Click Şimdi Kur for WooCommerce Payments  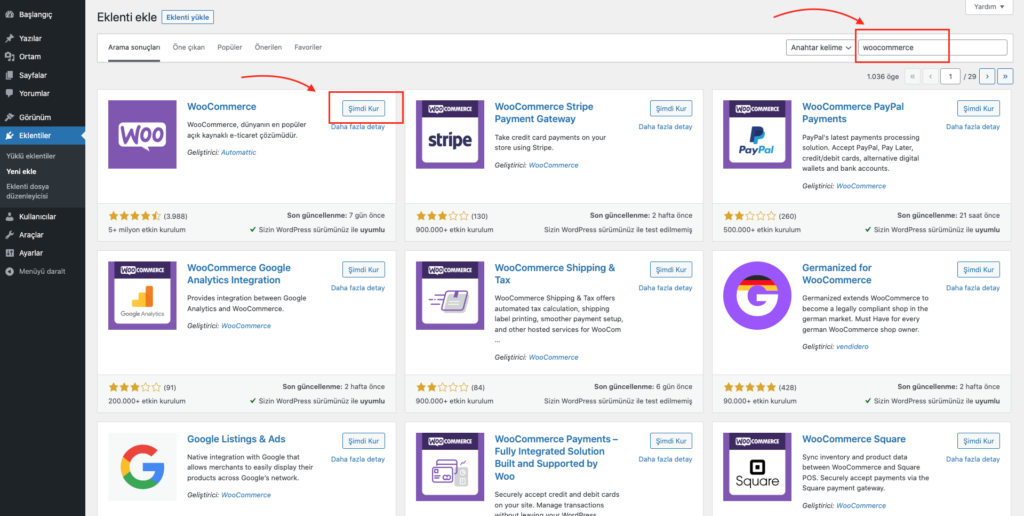tap(671, 441)
